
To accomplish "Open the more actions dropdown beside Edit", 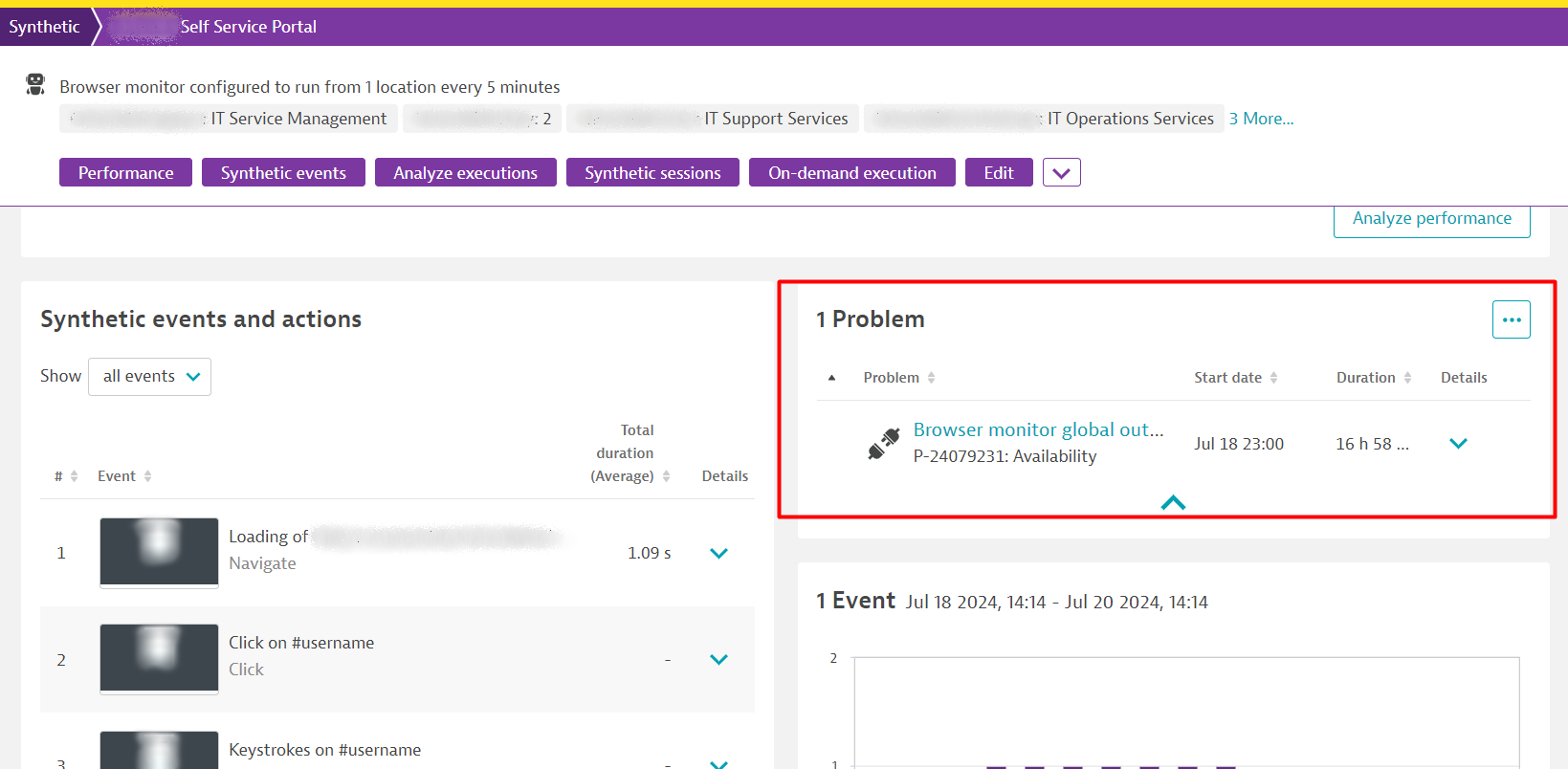I will (x=1061, y=173).
